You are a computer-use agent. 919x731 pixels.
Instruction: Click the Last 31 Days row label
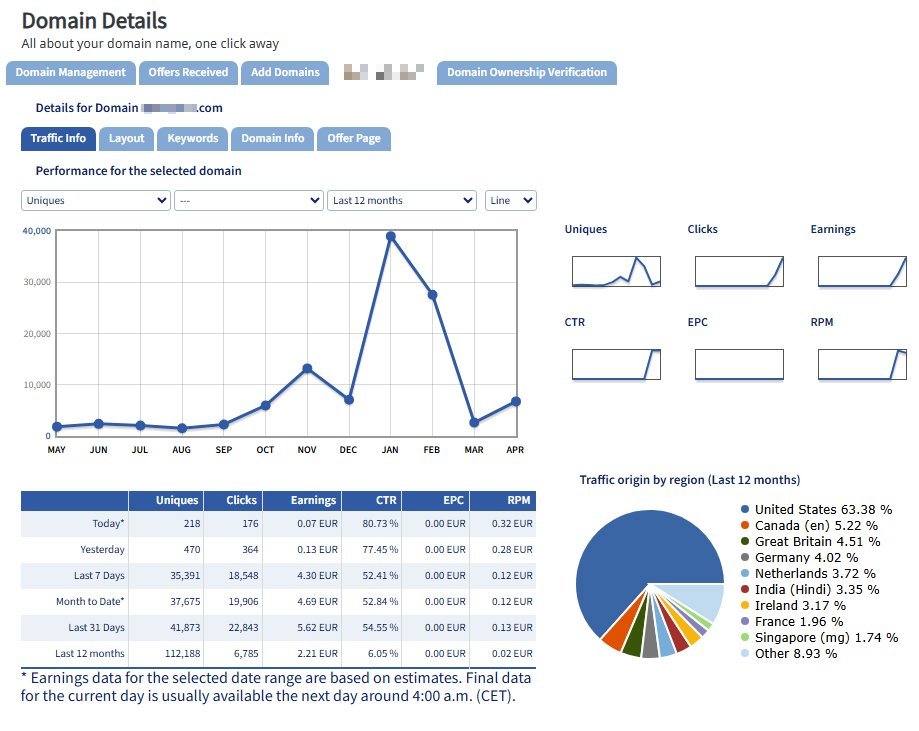(x=97, y=628)
